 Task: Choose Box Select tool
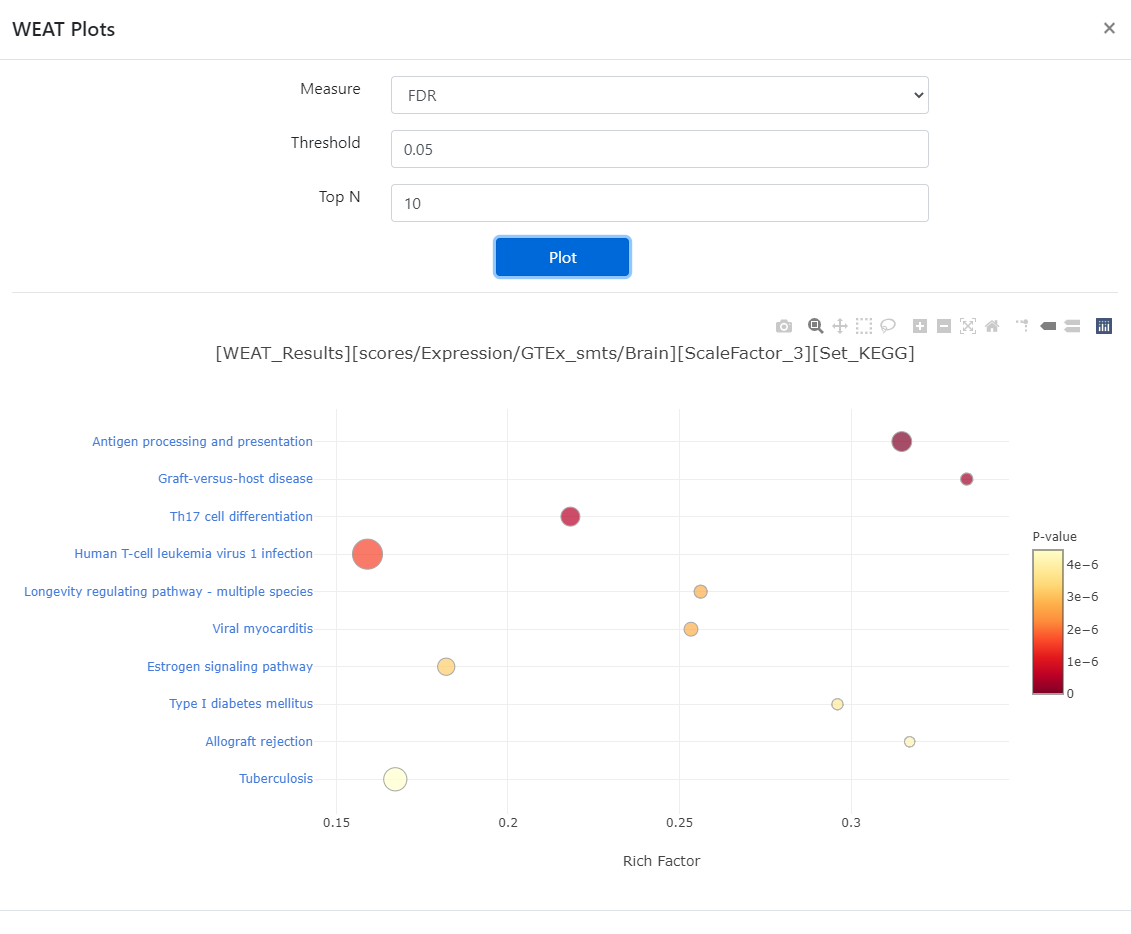tap(863, 326)
